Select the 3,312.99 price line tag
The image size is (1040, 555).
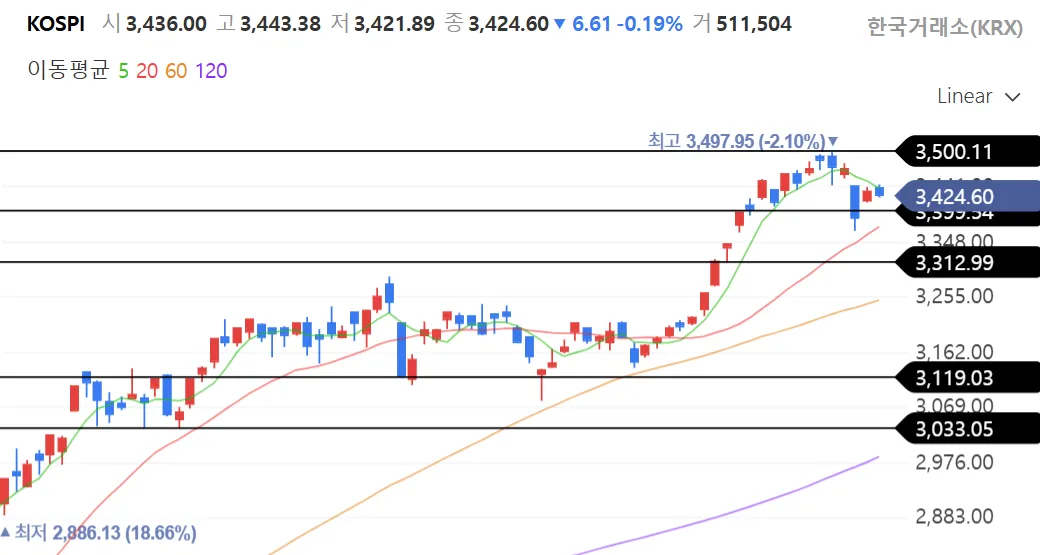coord(954,263)
